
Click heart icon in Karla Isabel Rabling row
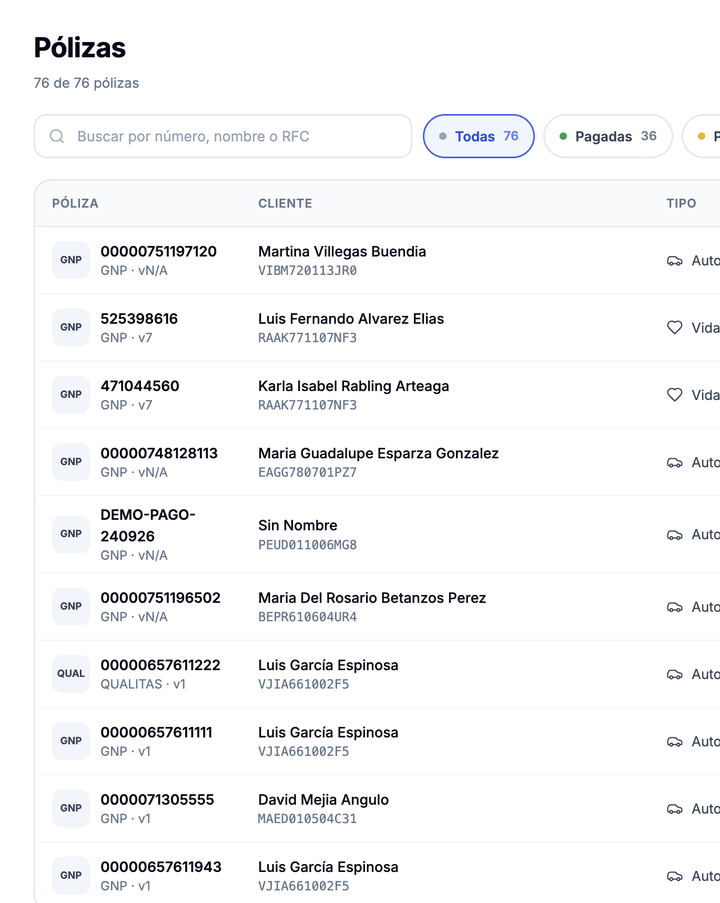pyautogui.click(x=674, y=395)
